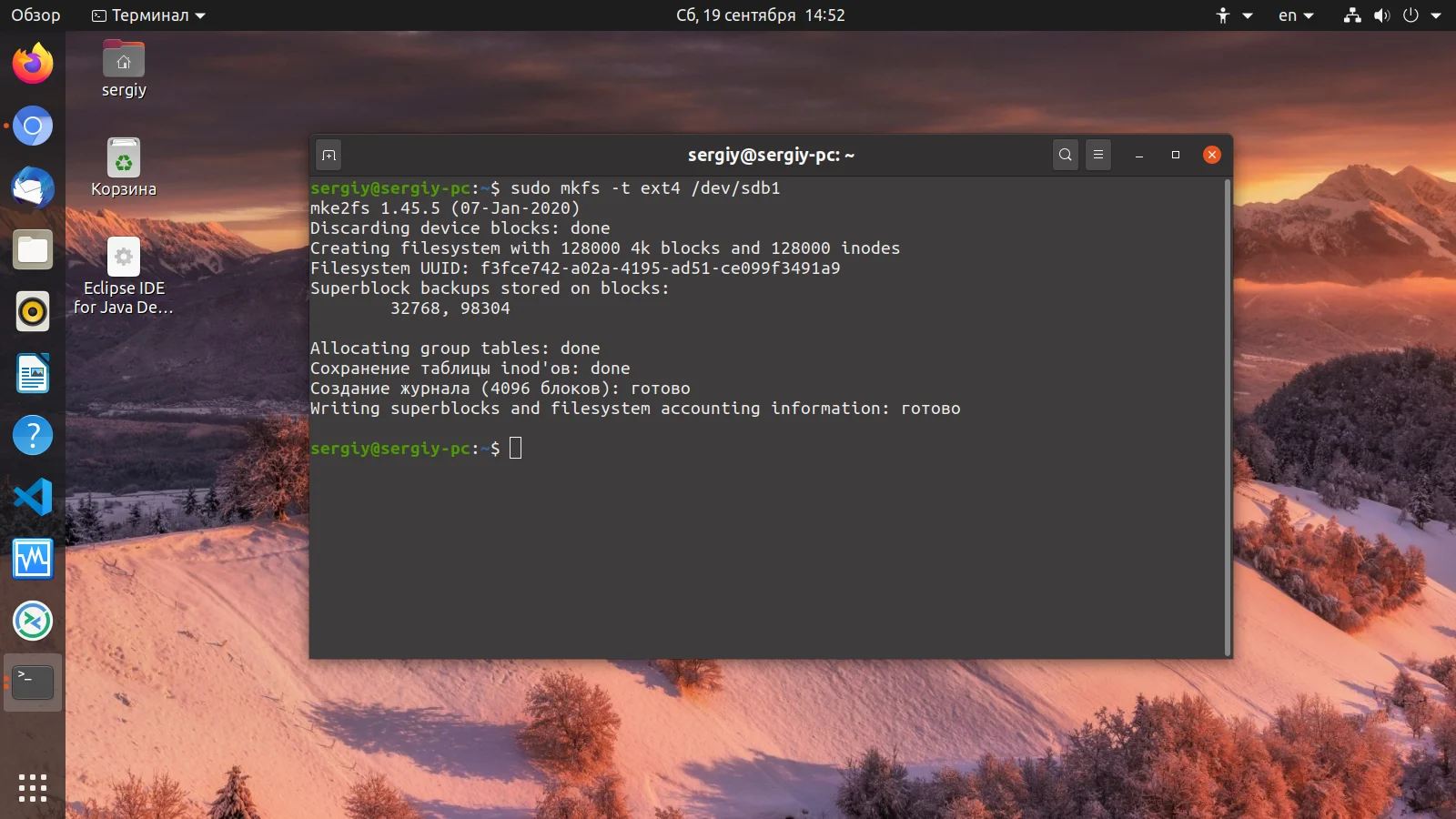Launch Rhythmbox music player from dock
Viewport: 1456px width, 819px height.
33,311
